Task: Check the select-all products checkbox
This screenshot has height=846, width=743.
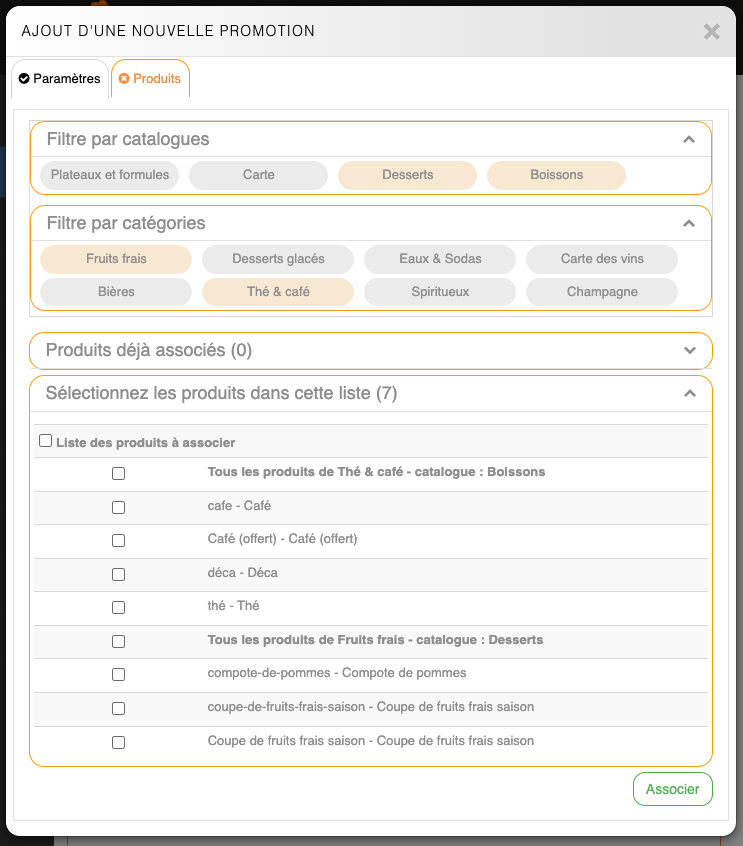Action: point(45,441)
